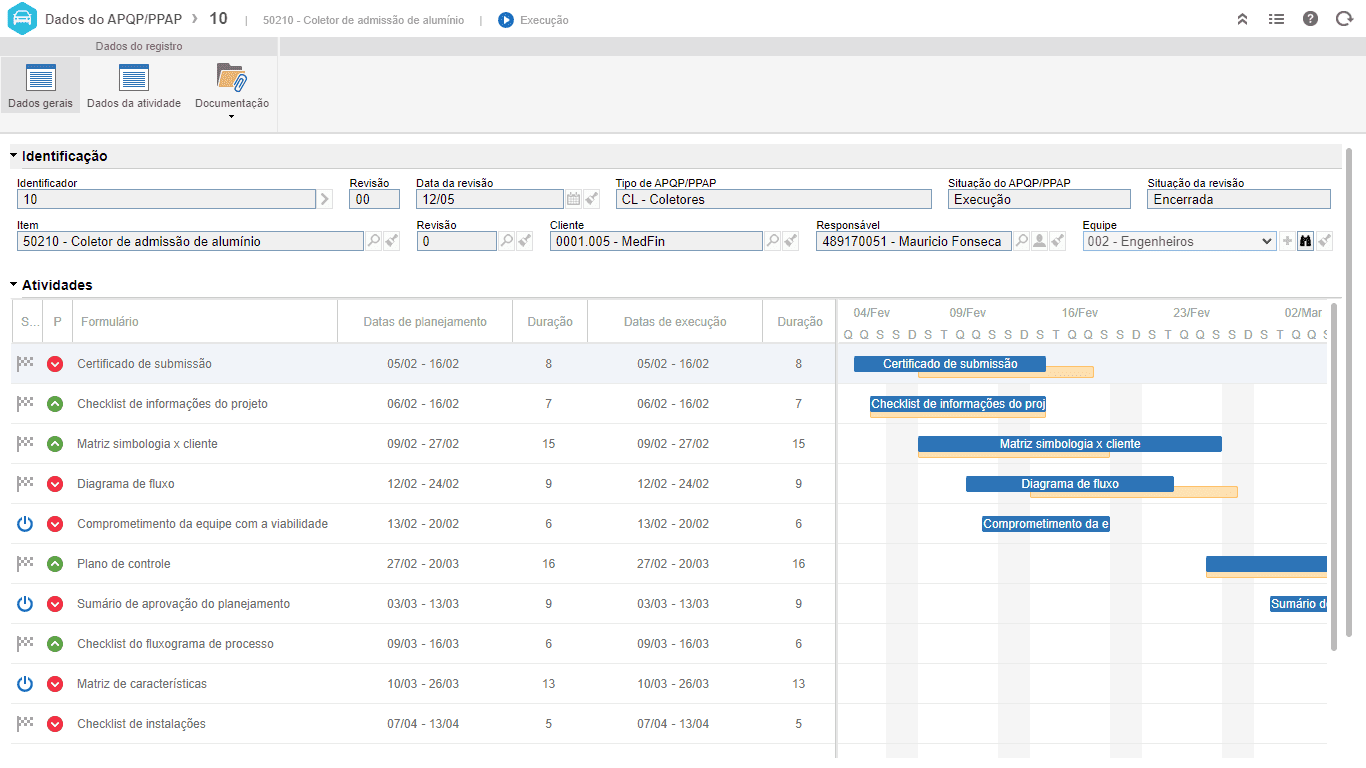Click the Gantt chart vertical scrollbar
Screen dimensions: 1366x768
(1334, 475)
